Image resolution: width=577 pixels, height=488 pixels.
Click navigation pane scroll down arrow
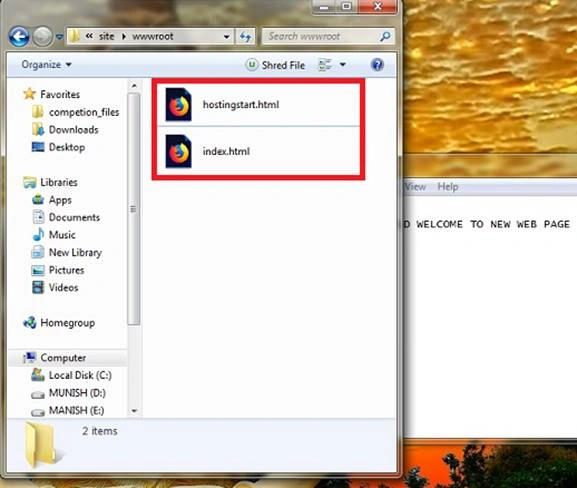point(134,411)
